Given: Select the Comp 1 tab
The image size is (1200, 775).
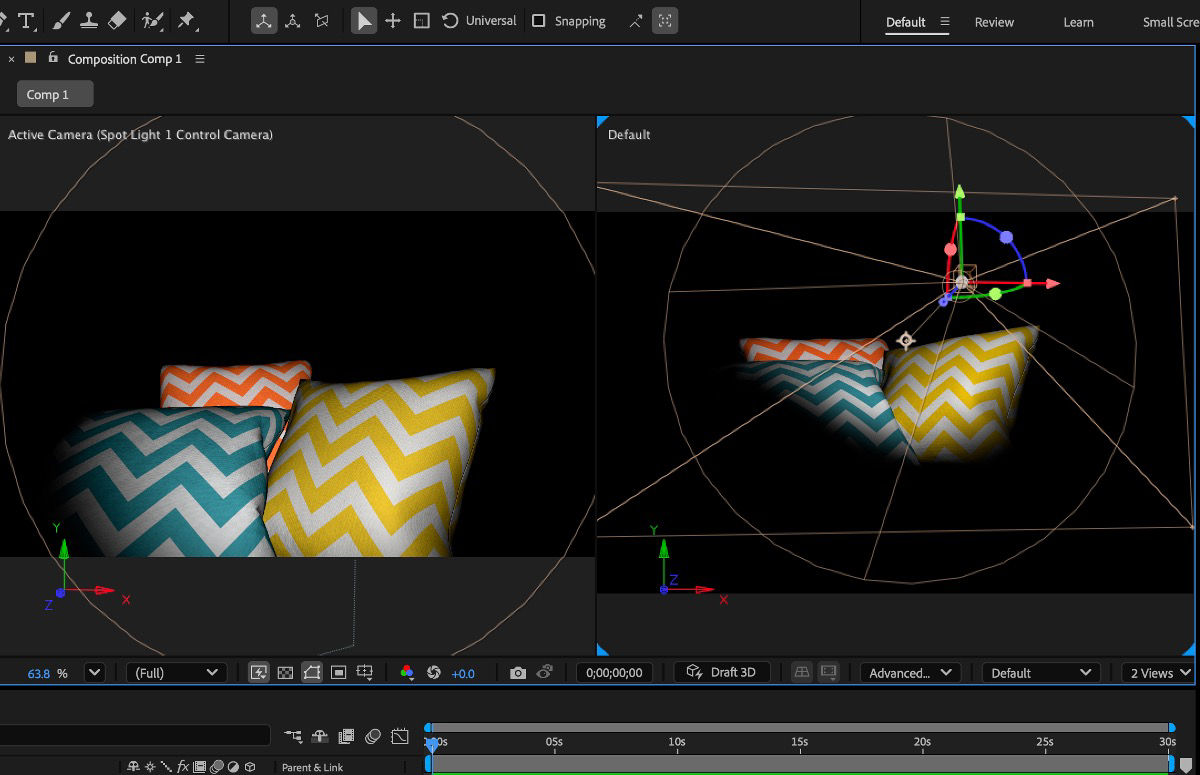Looking at the screenshot, I should [x=54, y=93].
